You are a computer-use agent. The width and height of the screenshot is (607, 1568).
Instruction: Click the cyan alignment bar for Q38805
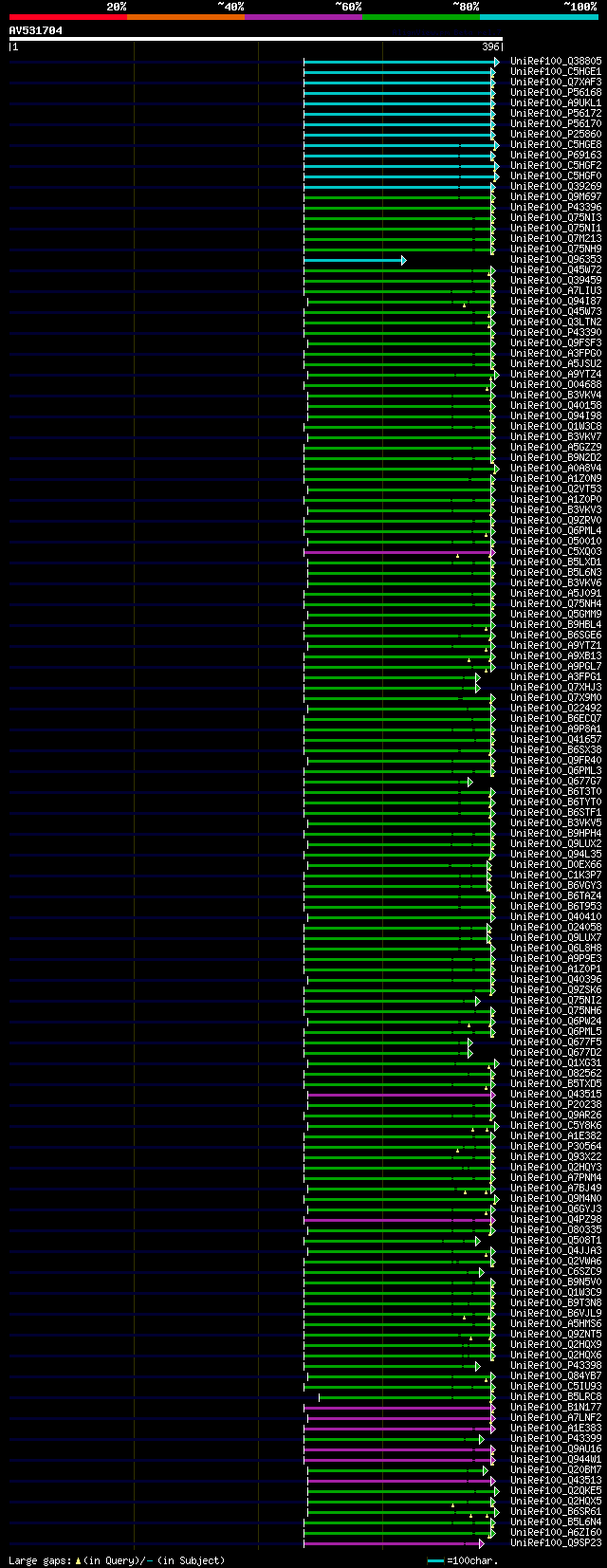tap(401, 62)
